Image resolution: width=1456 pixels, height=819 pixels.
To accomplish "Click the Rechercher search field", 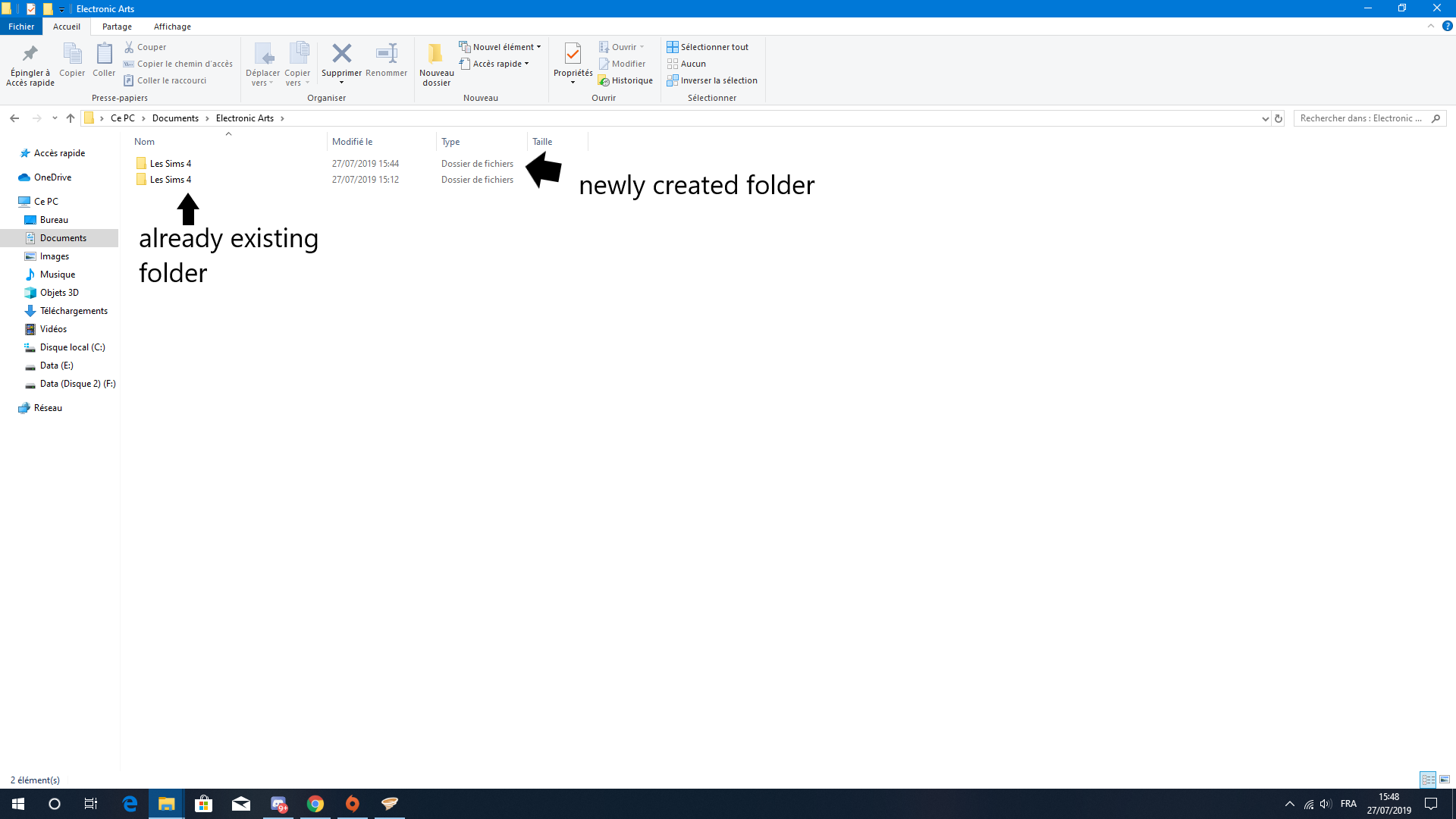I will 1361,118.
